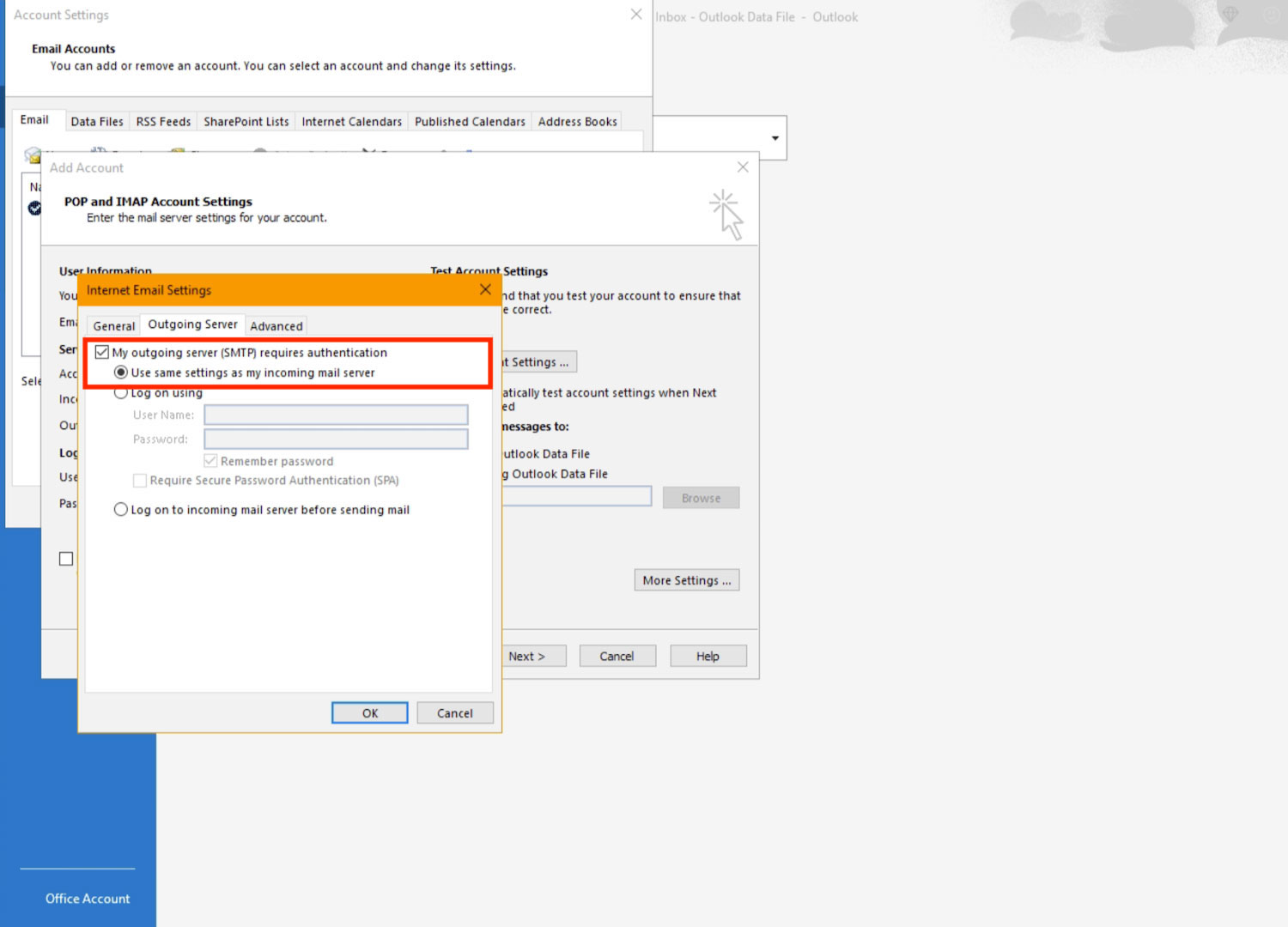Viewport: 1288px width, 927px height.
Task: Click the Next button in Add Account
Action: pyautogui.click(x=526, y=657)
